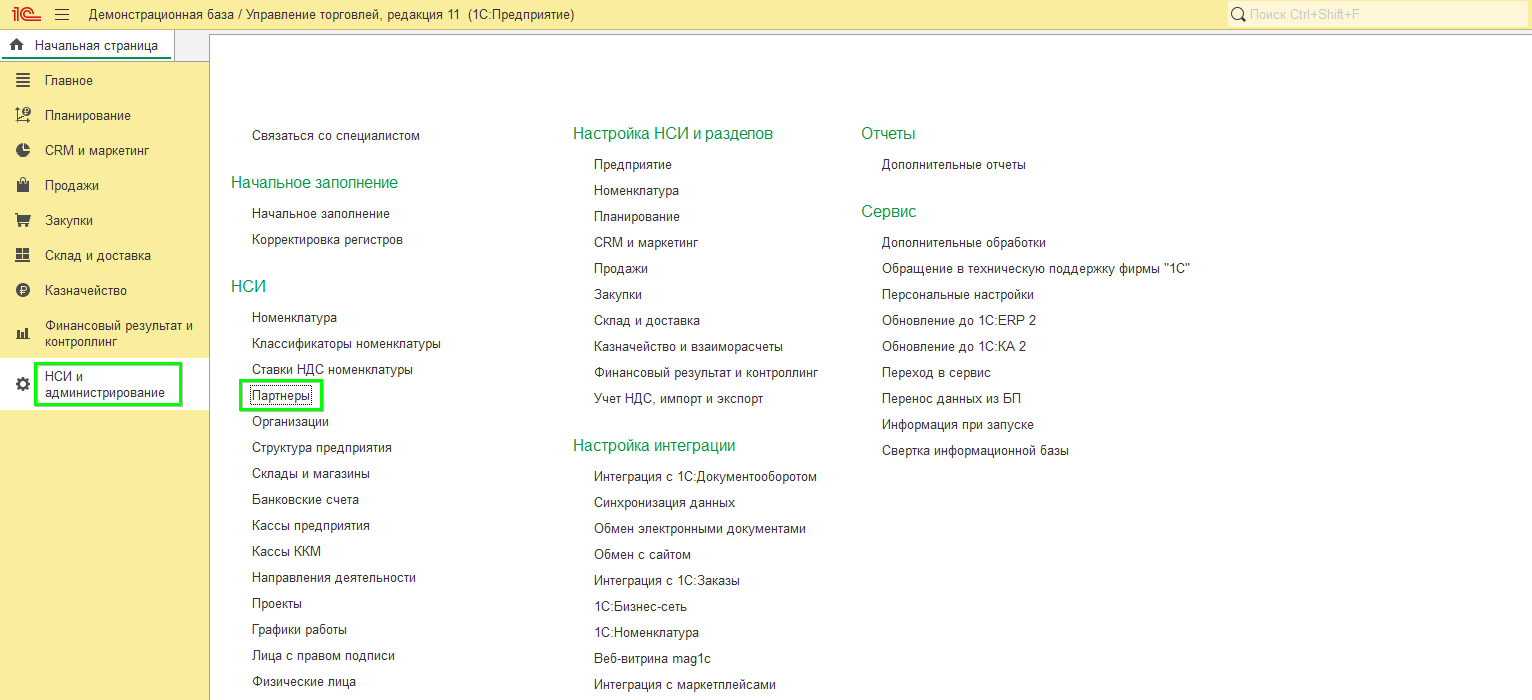Click the Казначейство ruble icon
The image size is (1532, 700).
click(x=23, y=290)
